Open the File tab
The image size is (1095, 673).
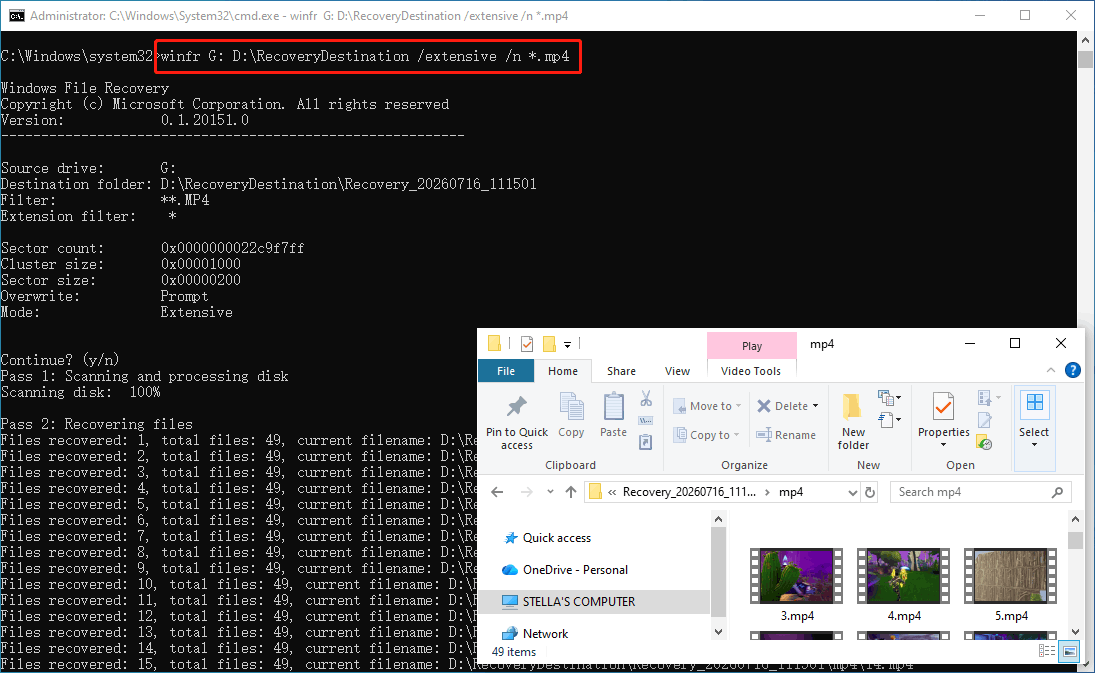click(x=506, y=371)
